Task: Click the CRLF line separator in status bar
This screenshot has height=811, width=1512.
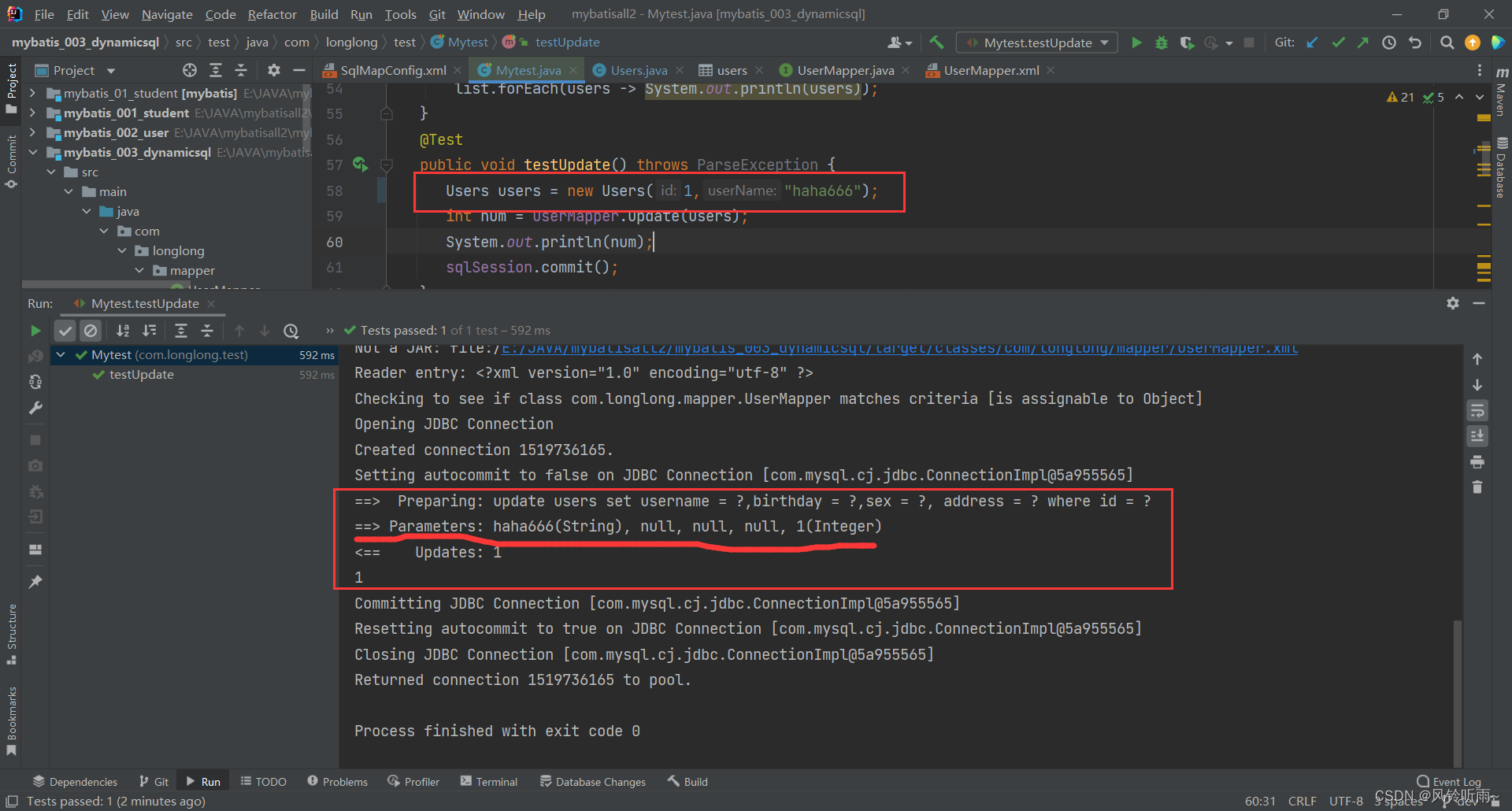Action: tap(1302, 801)
